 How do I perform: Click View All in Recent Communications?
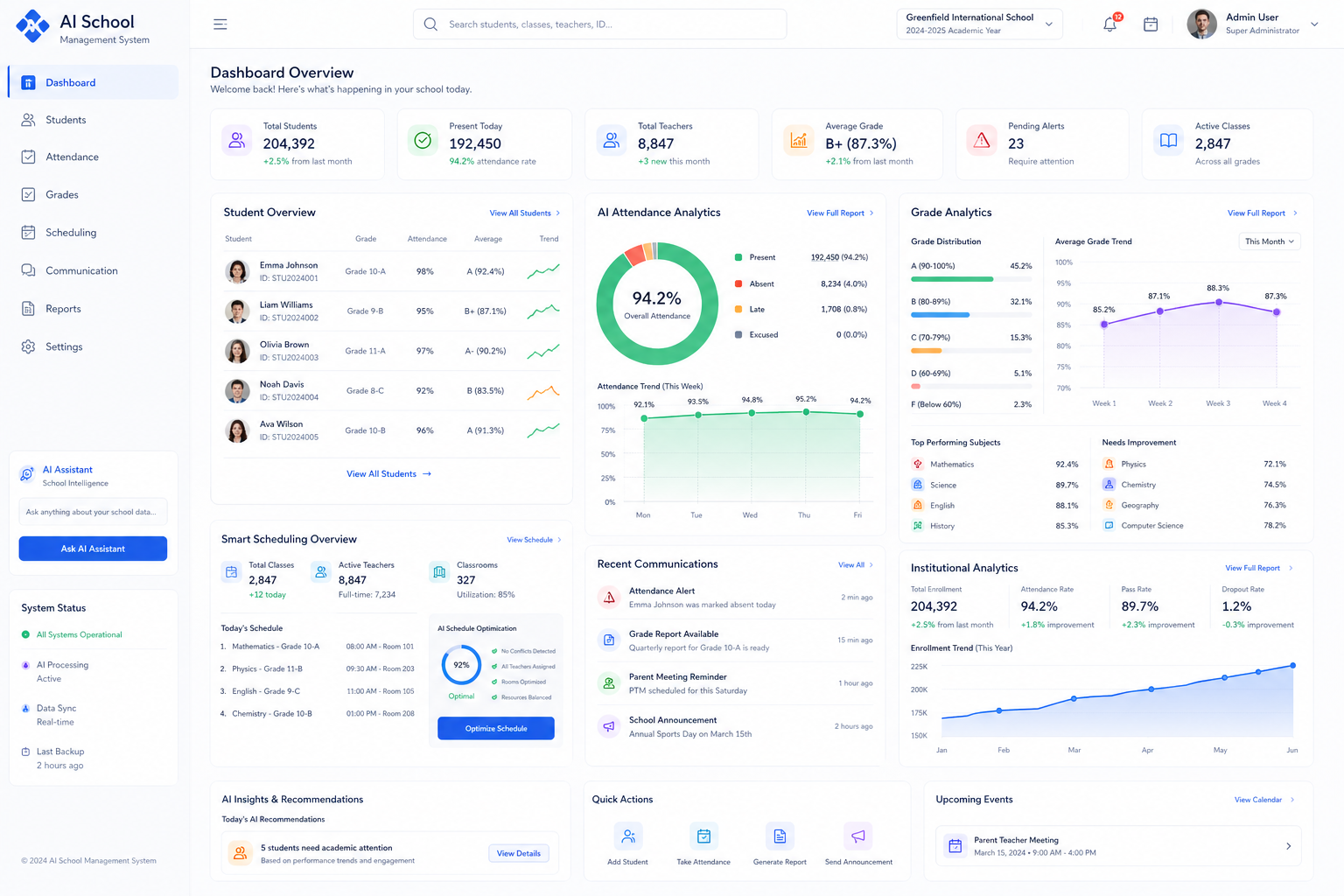click(856, 565)
